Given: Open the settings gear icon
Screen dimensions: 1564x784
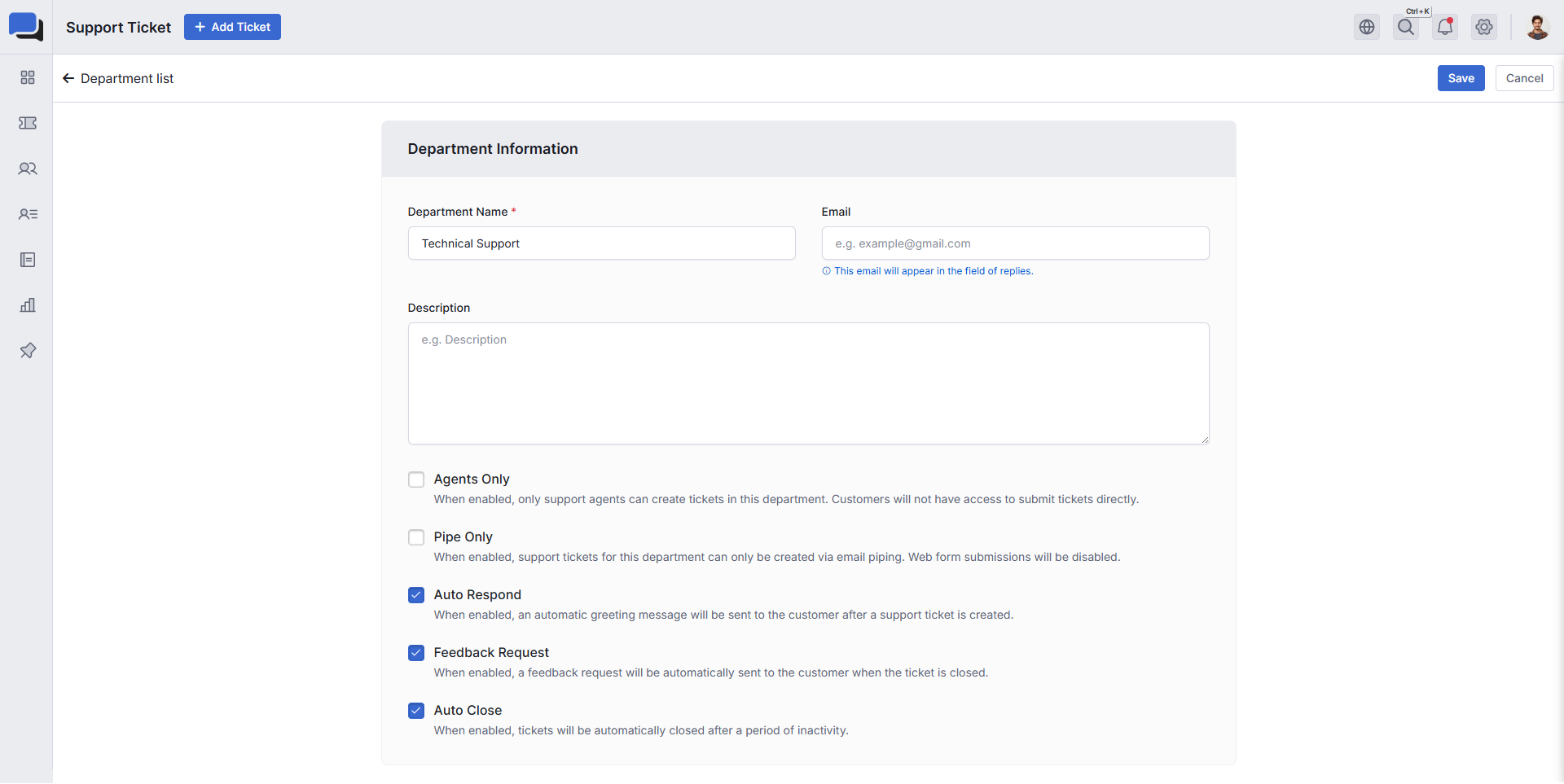Looking at the screenshot, I should (1484, 27).
